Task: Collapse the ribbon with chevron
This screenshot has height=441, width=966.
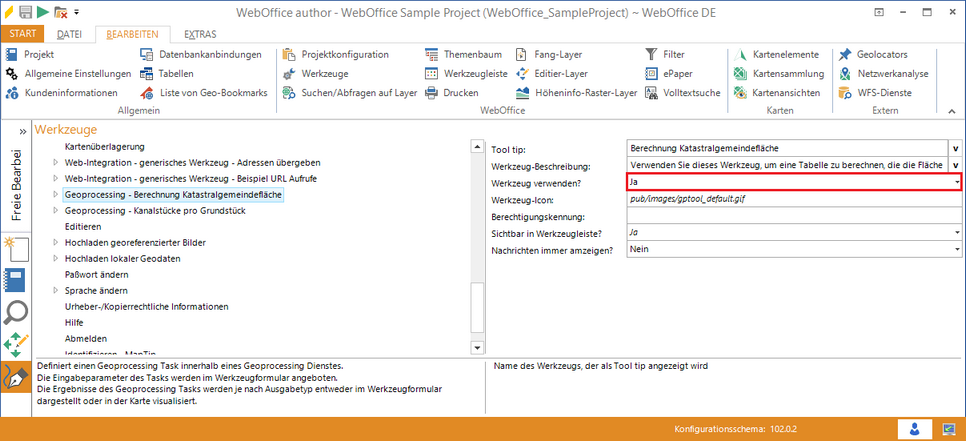Action: coord(951,111)
